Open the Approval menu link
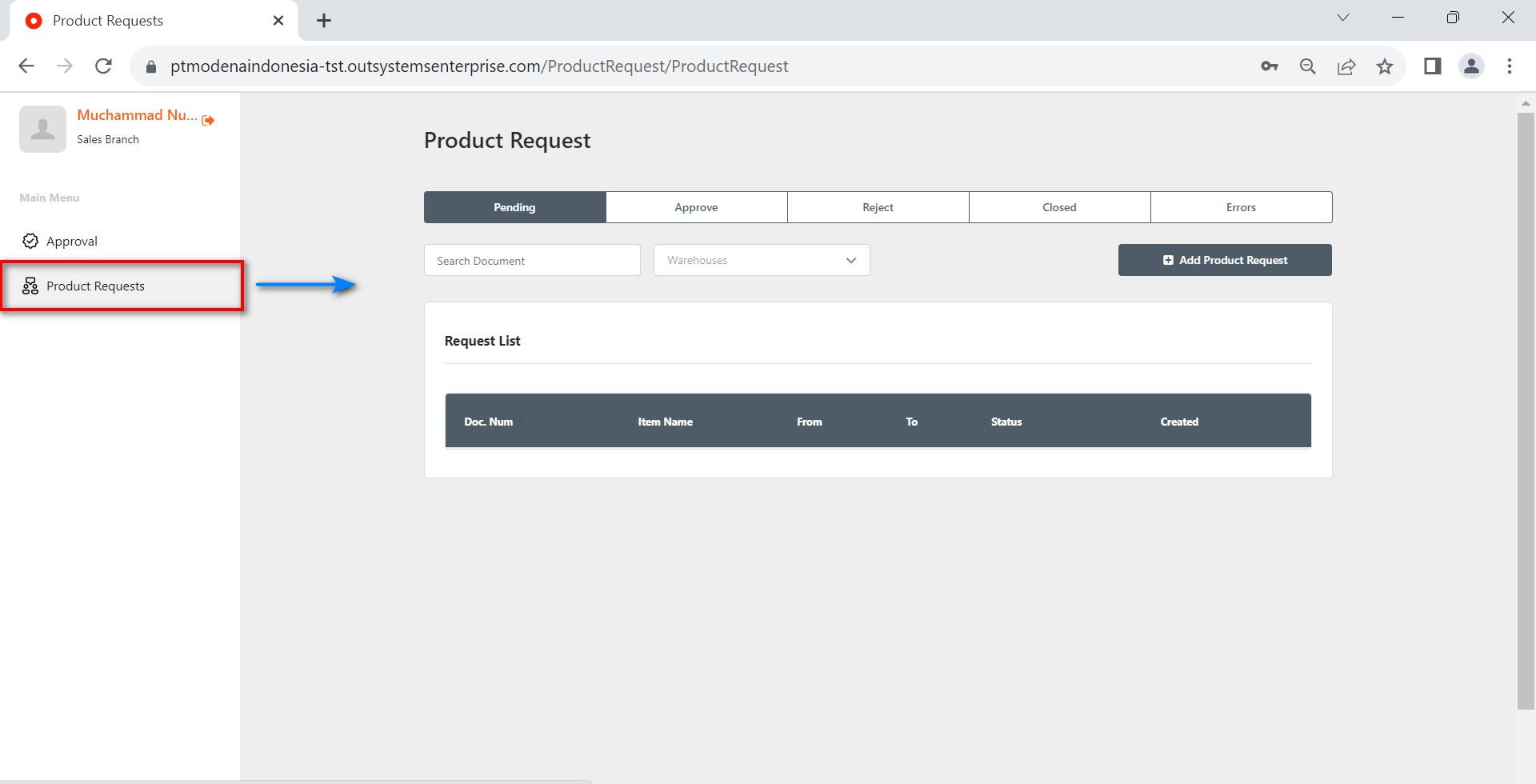The width and height of the screenshot is (1536, 784). (72, 241)
